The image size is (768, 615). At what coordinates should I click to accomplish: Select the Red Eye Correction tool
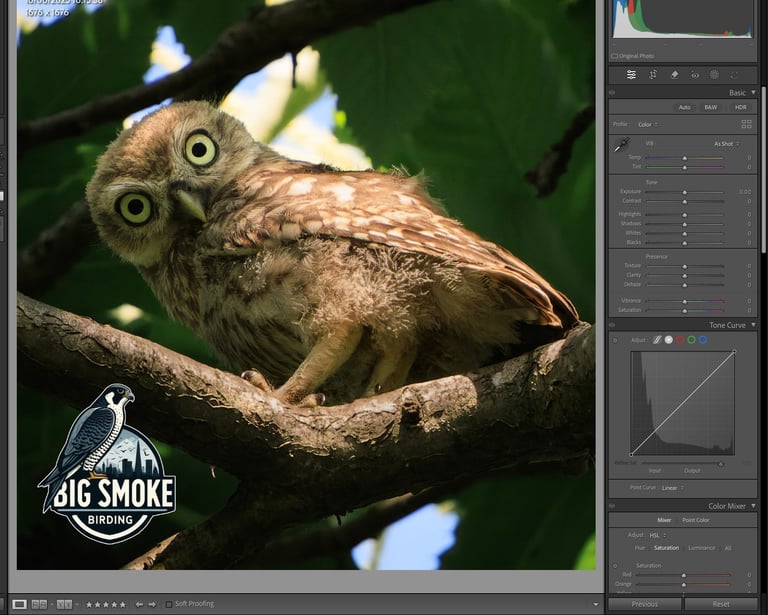[695, 74]
